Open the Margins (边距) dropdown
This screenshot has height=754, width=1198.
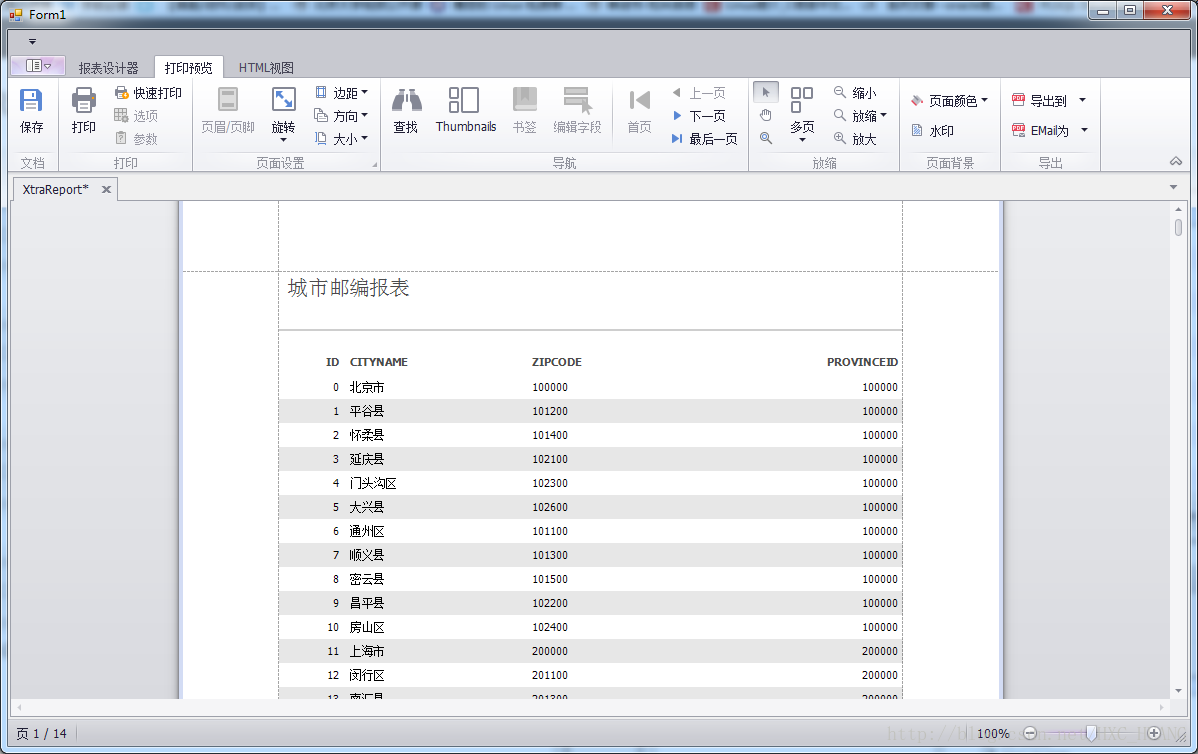pyautogui.click(x=342, y=93)
